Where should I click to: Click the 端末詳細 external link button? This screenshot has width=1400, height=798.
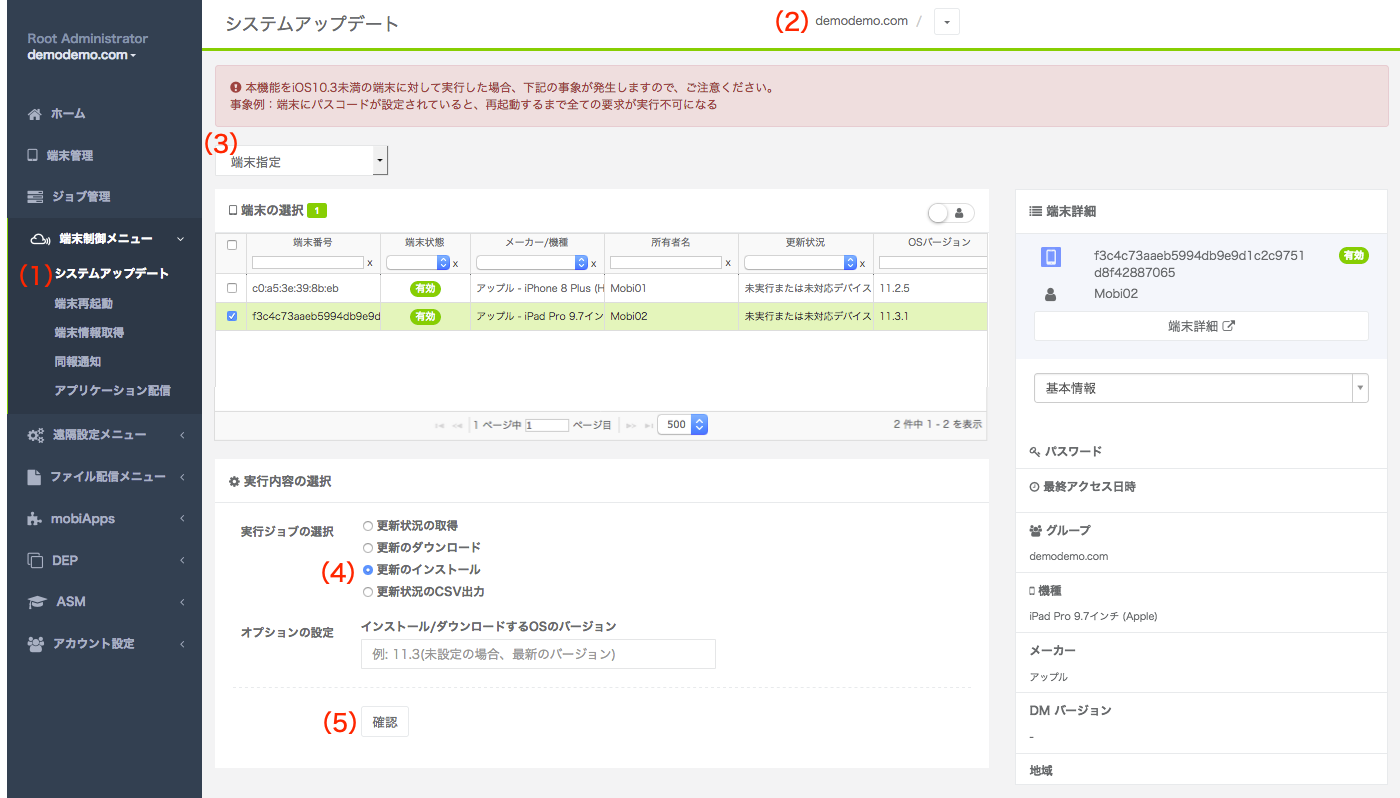tap(1201, 326)
